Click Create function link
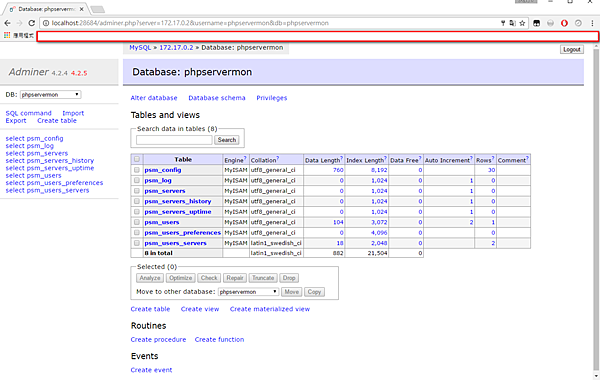Viewport: 600px width, 380px height. click(x=219, y=340)
